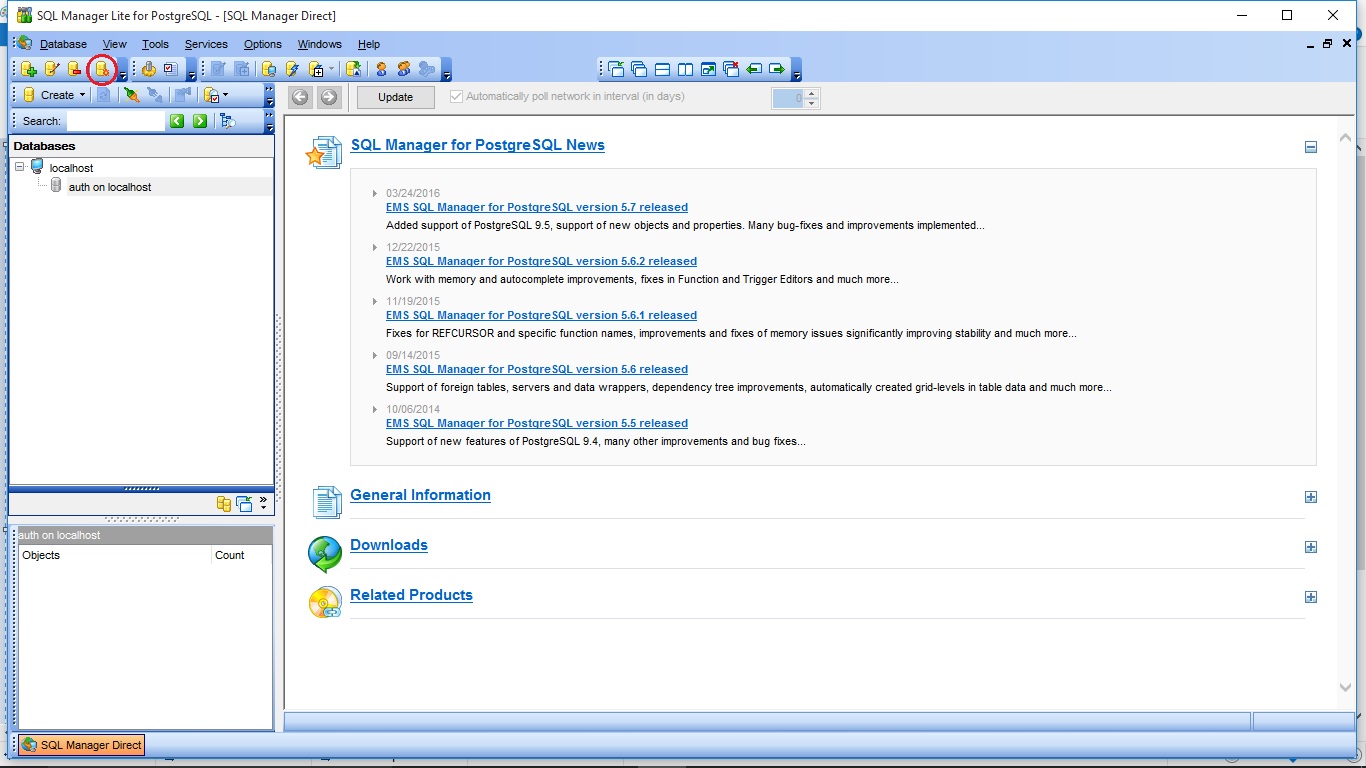Click the Tile Horizontally windows icon

point(662,69)
